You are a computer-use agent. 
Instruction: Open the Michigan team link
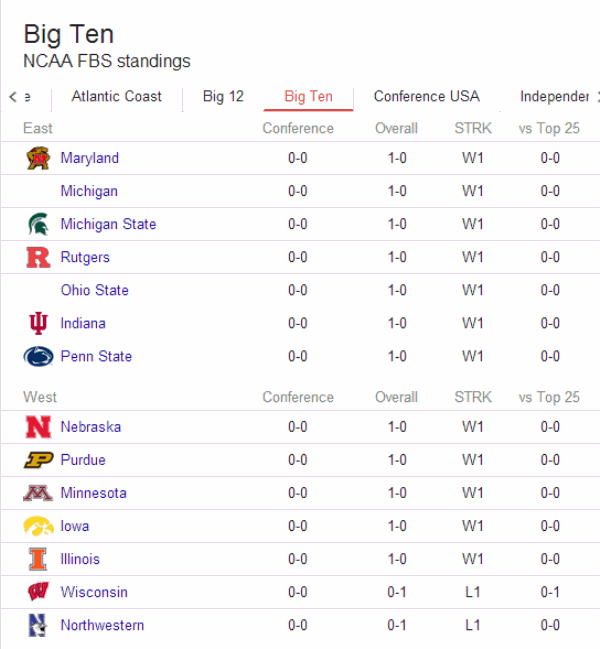[89, 191]
